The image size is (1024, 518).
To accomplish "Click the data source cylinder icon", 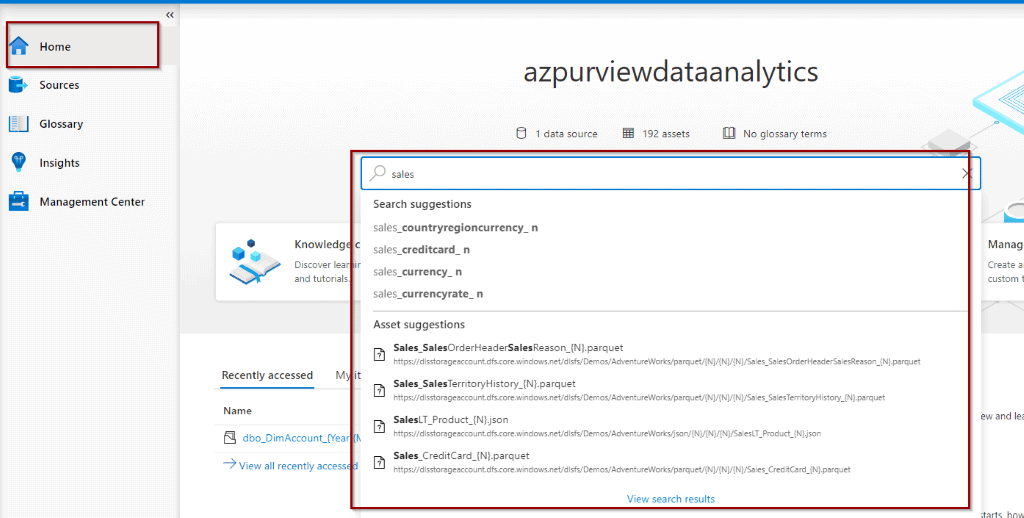I will click(x=521, y=133).
